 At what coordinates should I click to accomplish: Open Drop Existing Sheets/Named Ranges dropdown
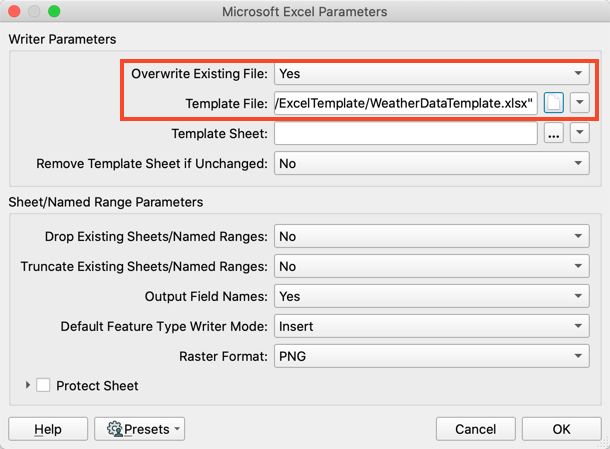[x=430, y=236]
